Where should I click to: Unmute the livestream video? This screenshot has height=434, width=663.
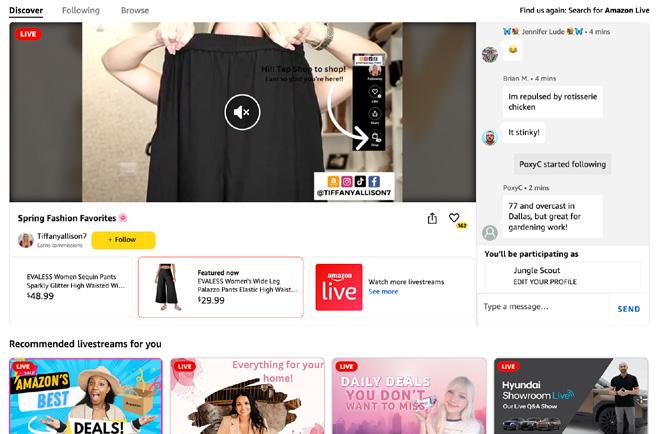click(242, 112)
